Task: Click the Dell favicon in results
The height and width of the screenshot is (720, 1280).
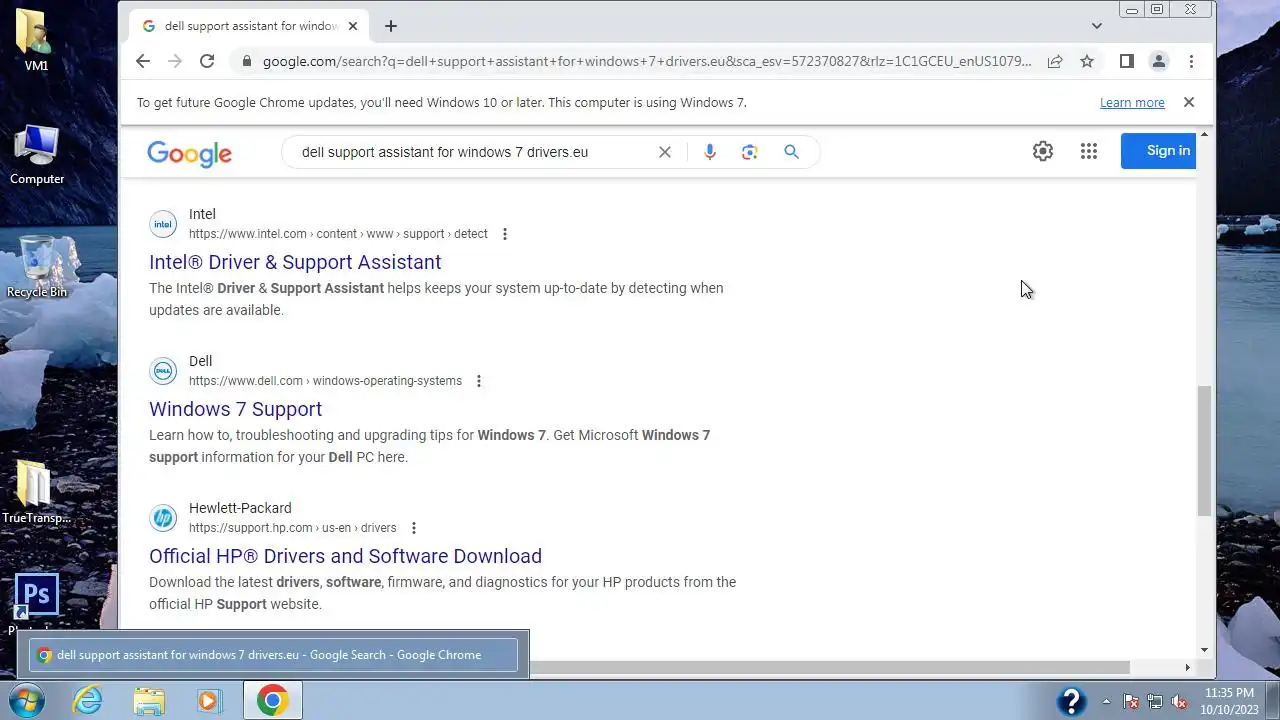Action: coord(163,371)
